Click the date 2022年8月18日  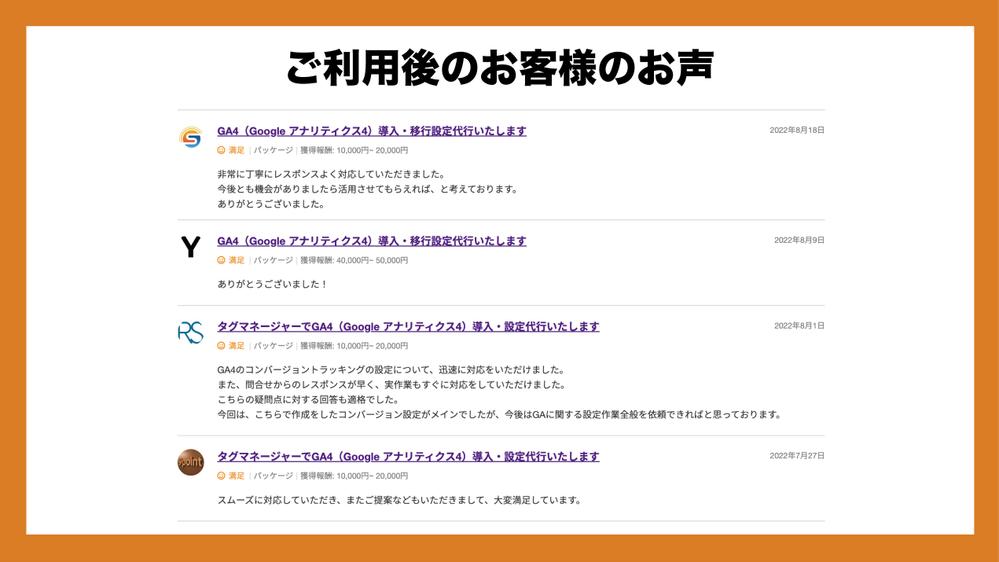click(796, 130)
